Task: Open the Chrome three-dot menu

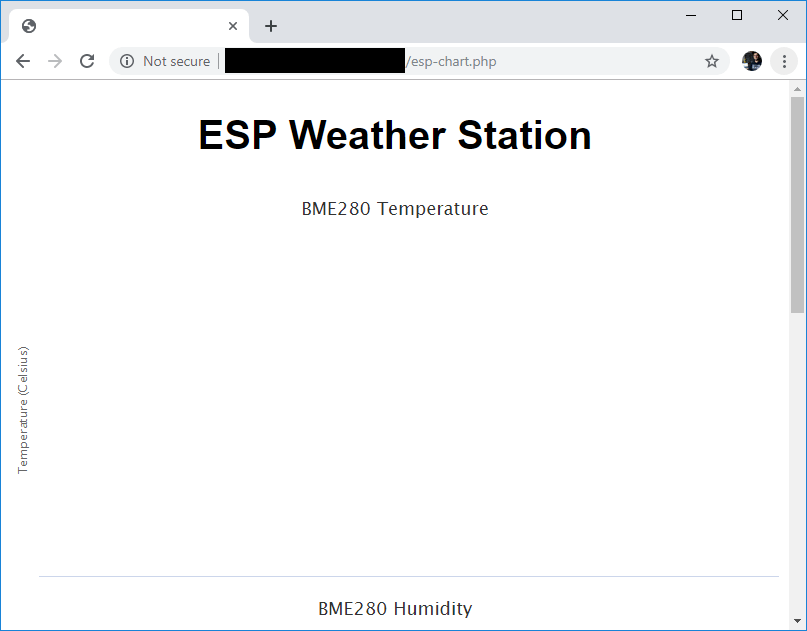Action: click(x=784, y=61)
